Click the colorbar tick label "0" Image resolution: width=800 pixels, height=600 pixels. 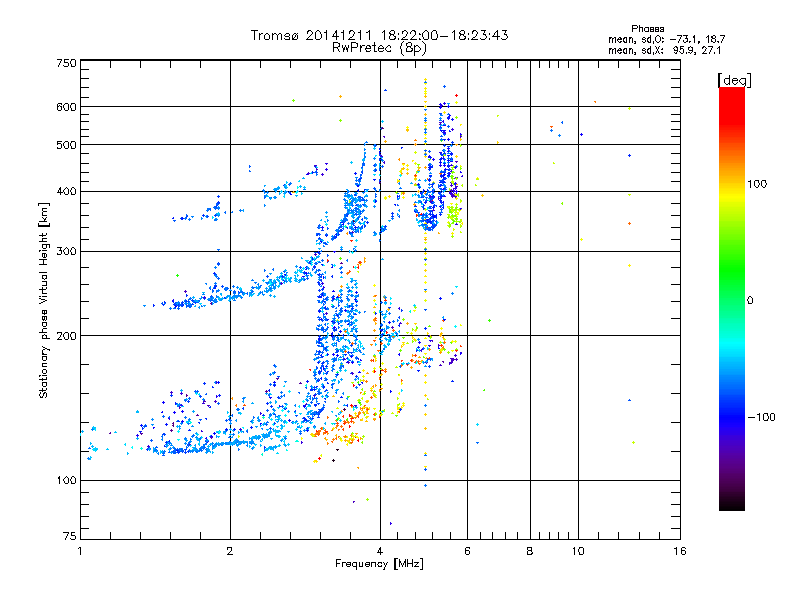[750, 301]
